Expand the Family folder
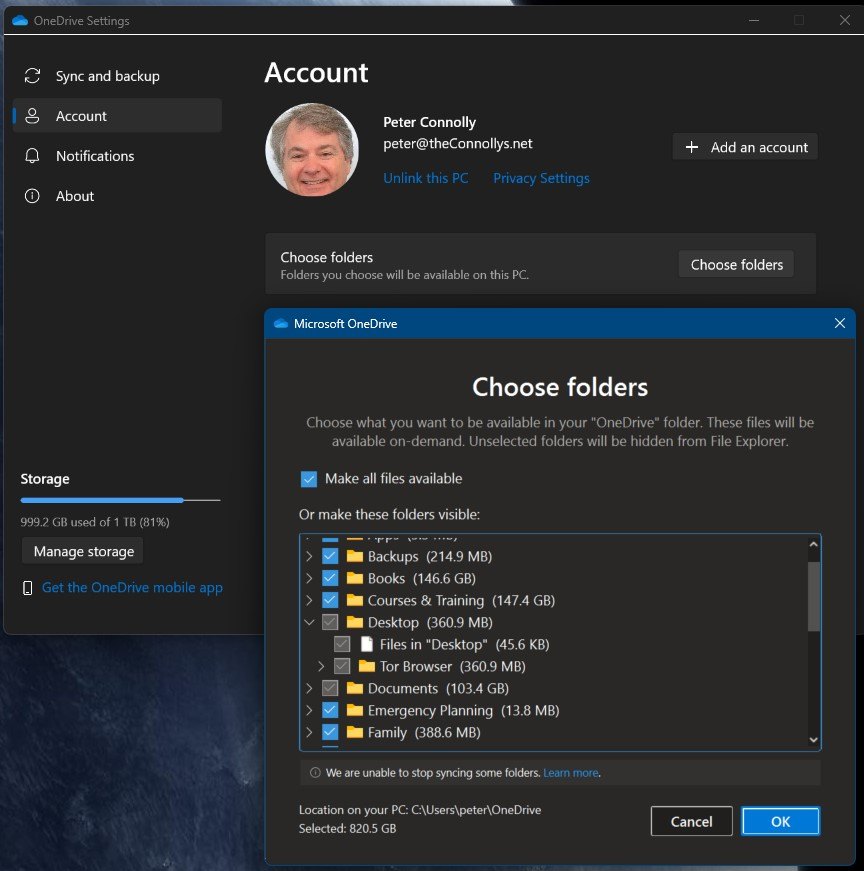The width and height of the screenshot is (864, 871). coord(309,732)
